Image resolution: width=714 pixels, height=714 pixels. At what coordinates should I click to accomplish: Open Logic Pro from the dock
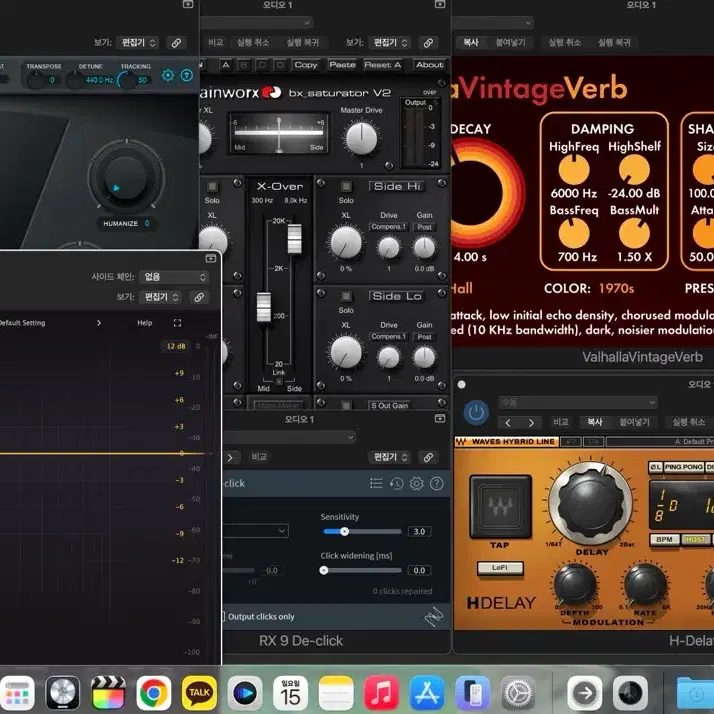click(63, 693)
